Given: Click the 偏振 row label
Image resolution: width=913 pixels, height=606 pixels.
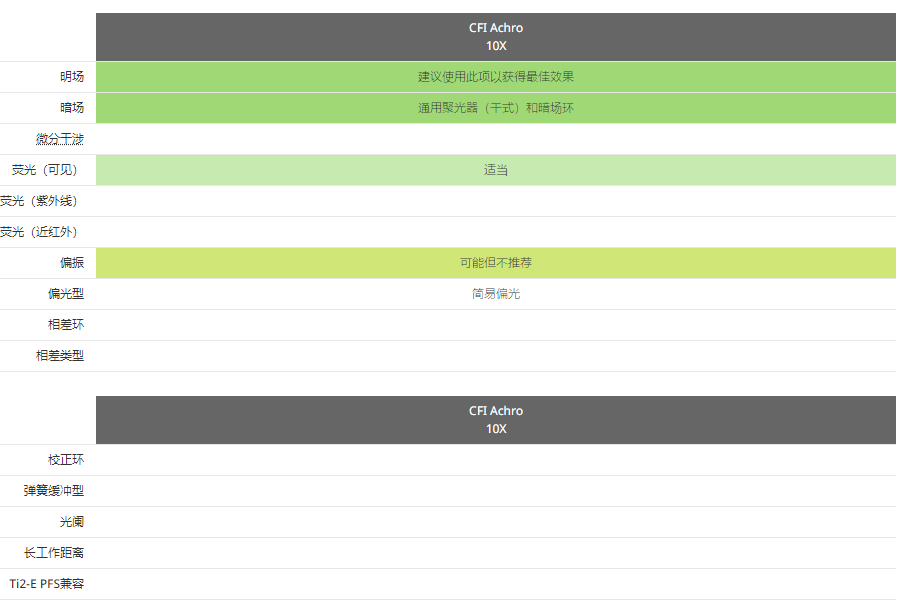Looking at the screenshot, I should click(72, 263).
